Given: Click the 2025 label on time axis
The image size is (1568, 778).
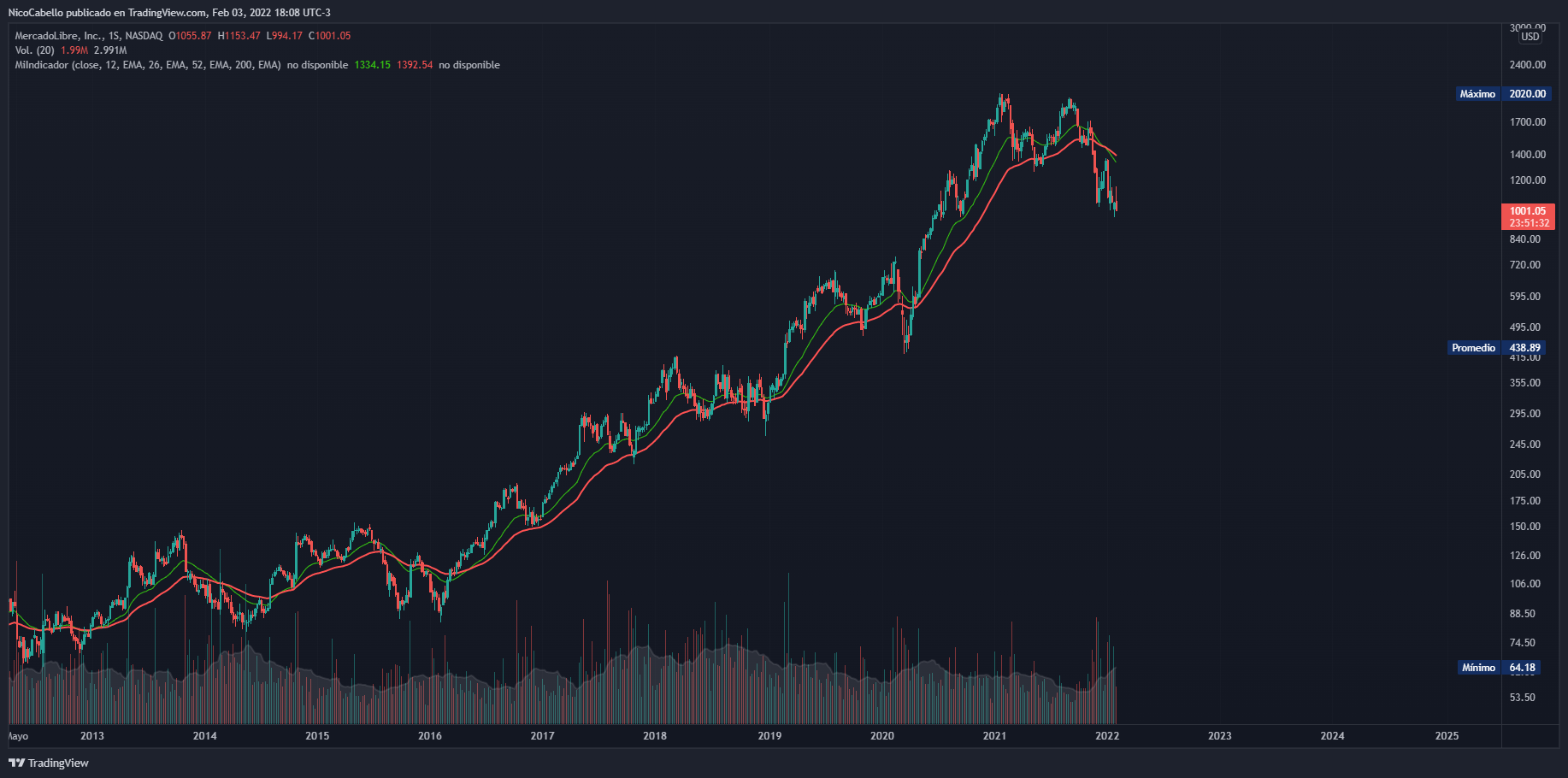Looking at the screenshot, I should [x=1447, y=736].
